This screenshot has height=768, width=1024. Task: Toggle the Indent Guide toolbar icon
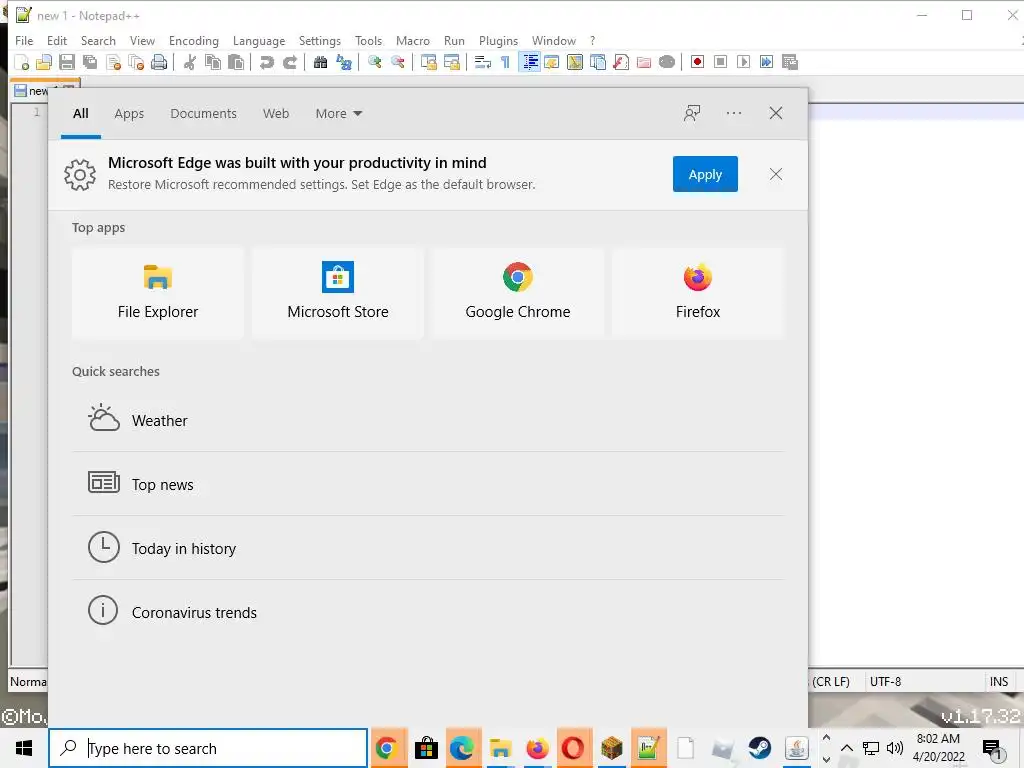[530, 62]
